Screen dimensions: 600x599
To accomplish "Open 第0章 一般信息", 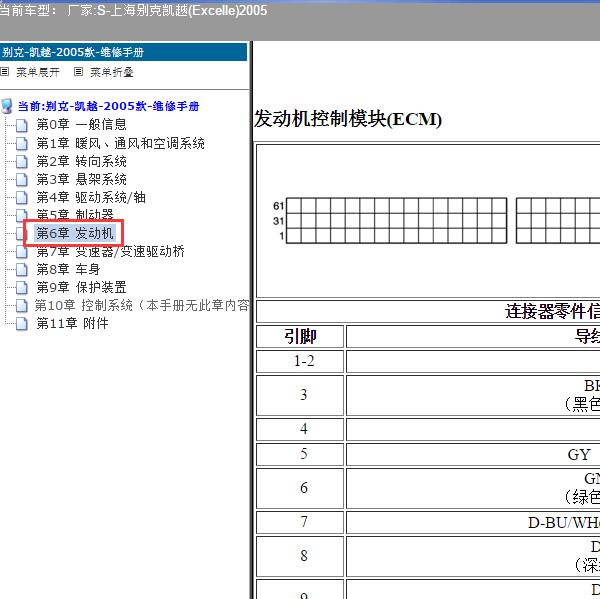I will point(81,124).
